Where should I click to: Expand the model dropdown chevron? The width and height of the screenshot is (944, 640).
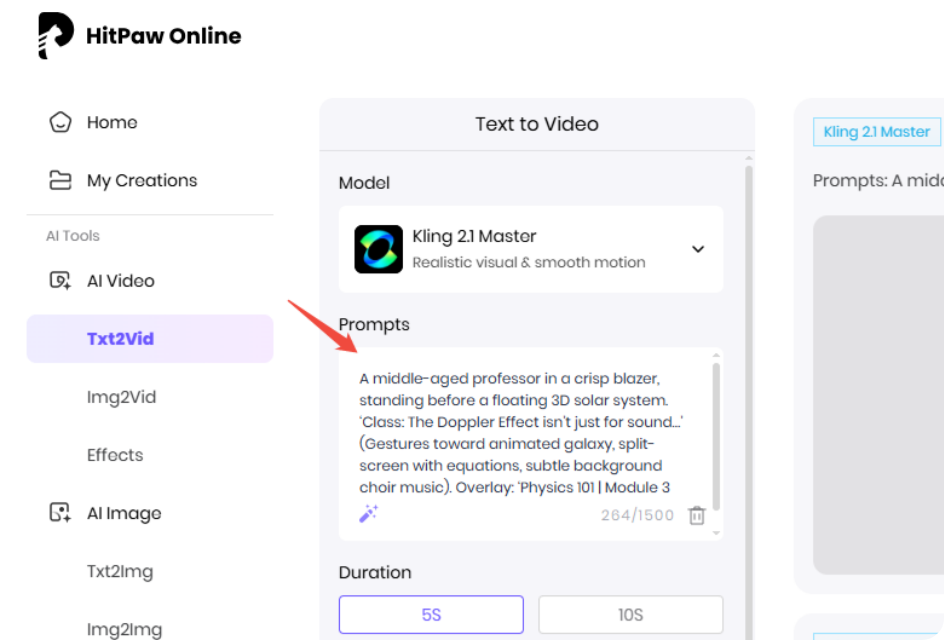tap(698, 249)
